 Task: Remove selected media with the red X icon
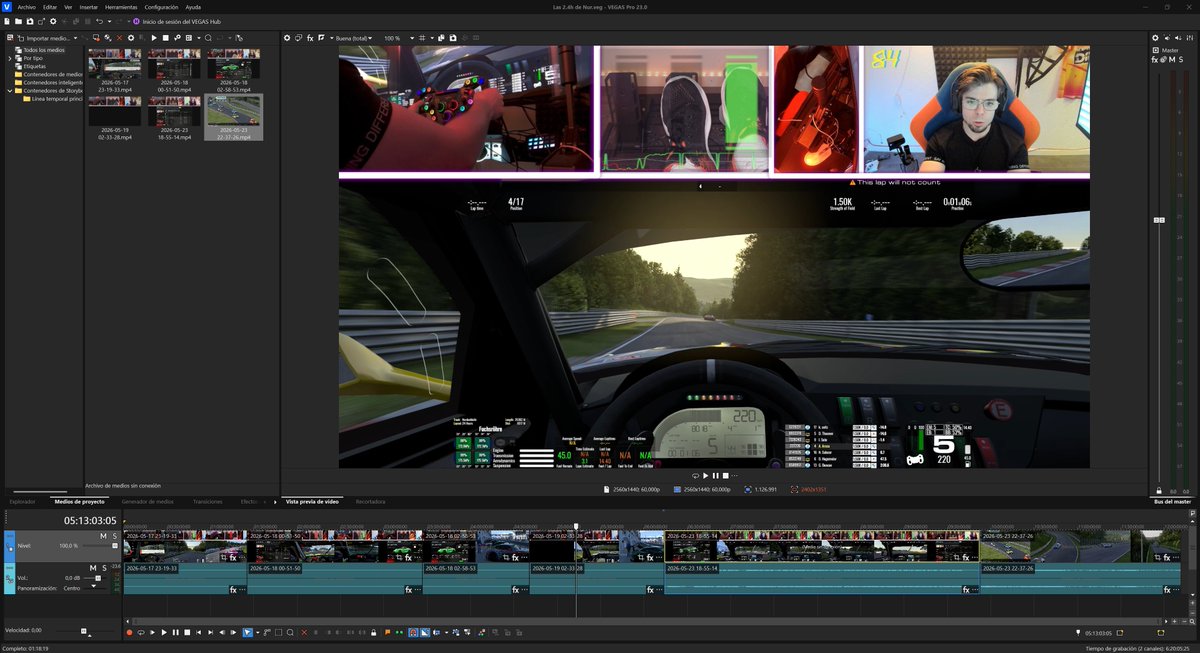pyautogui.click(x=119, y=38)
